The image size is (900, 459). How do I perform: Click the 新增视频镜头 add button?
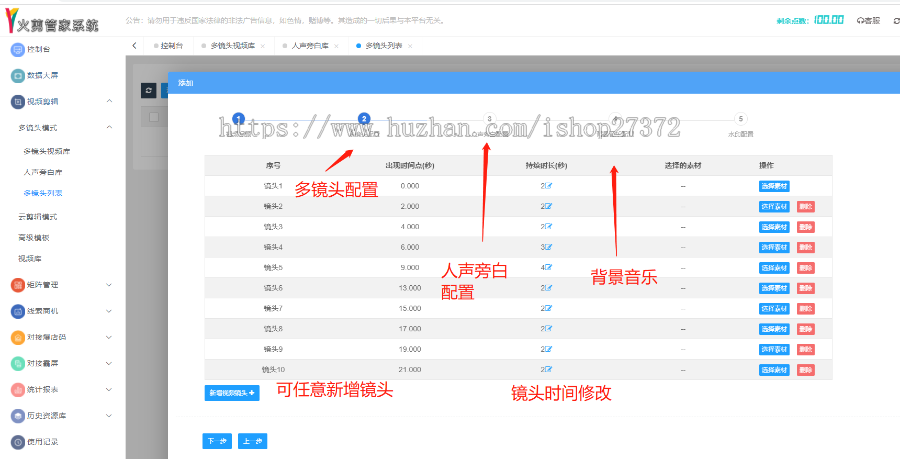(x=232, y=393)
